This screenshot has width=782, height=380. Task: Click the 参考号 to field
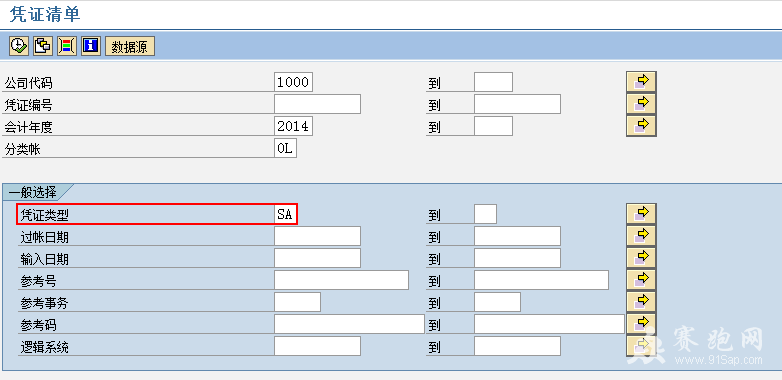541,280
